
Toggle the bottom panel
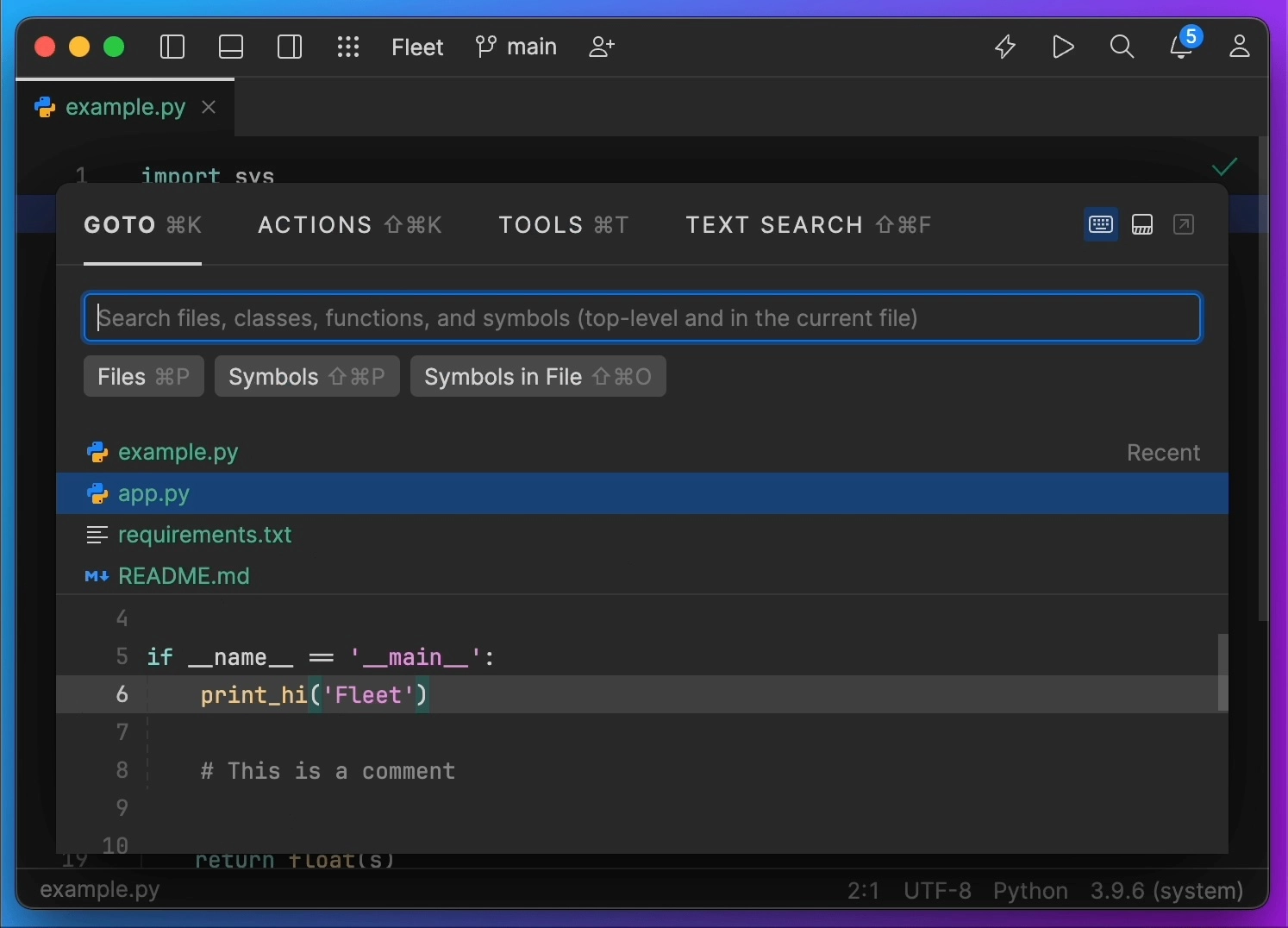[x=231, y=47]
